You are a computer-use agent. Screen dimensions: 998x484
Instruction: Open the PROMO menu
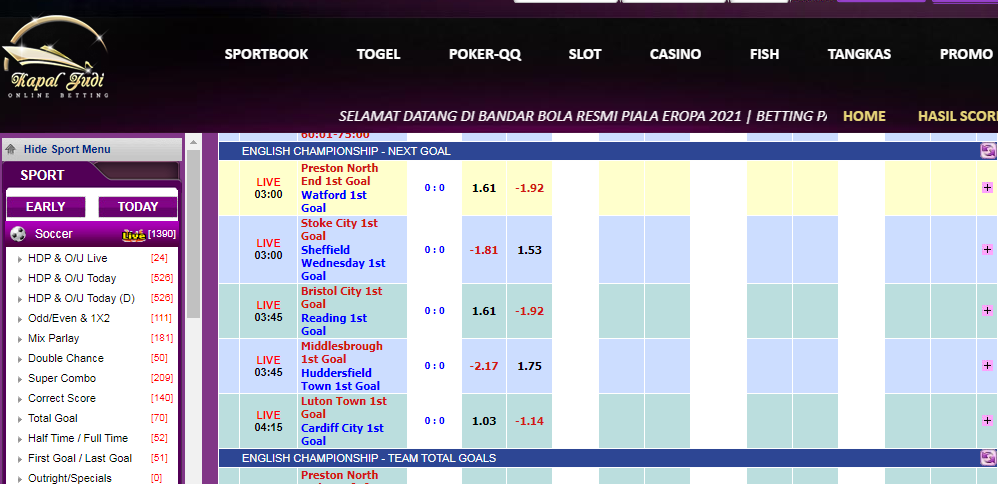click(966, 54)
